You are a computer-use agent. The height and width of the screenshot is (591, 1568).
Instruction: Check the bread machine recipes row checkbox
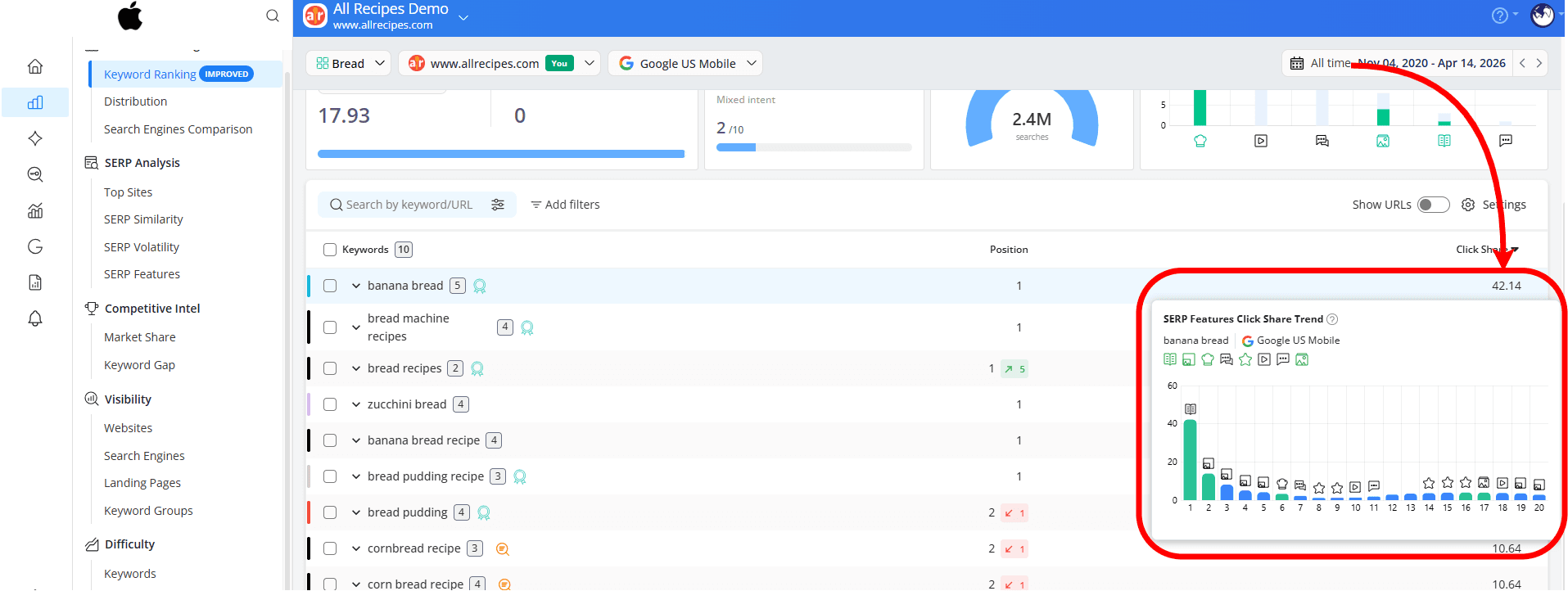[330, 327]
